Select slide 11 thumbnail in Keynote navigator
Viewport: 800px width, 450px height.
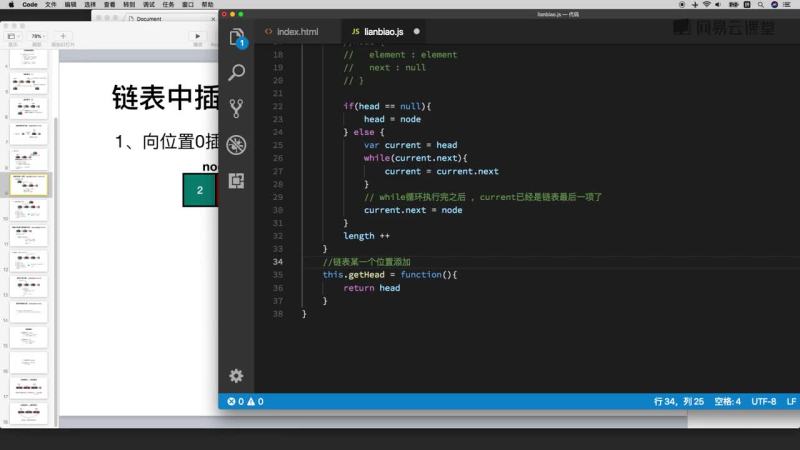click(29, 235)
